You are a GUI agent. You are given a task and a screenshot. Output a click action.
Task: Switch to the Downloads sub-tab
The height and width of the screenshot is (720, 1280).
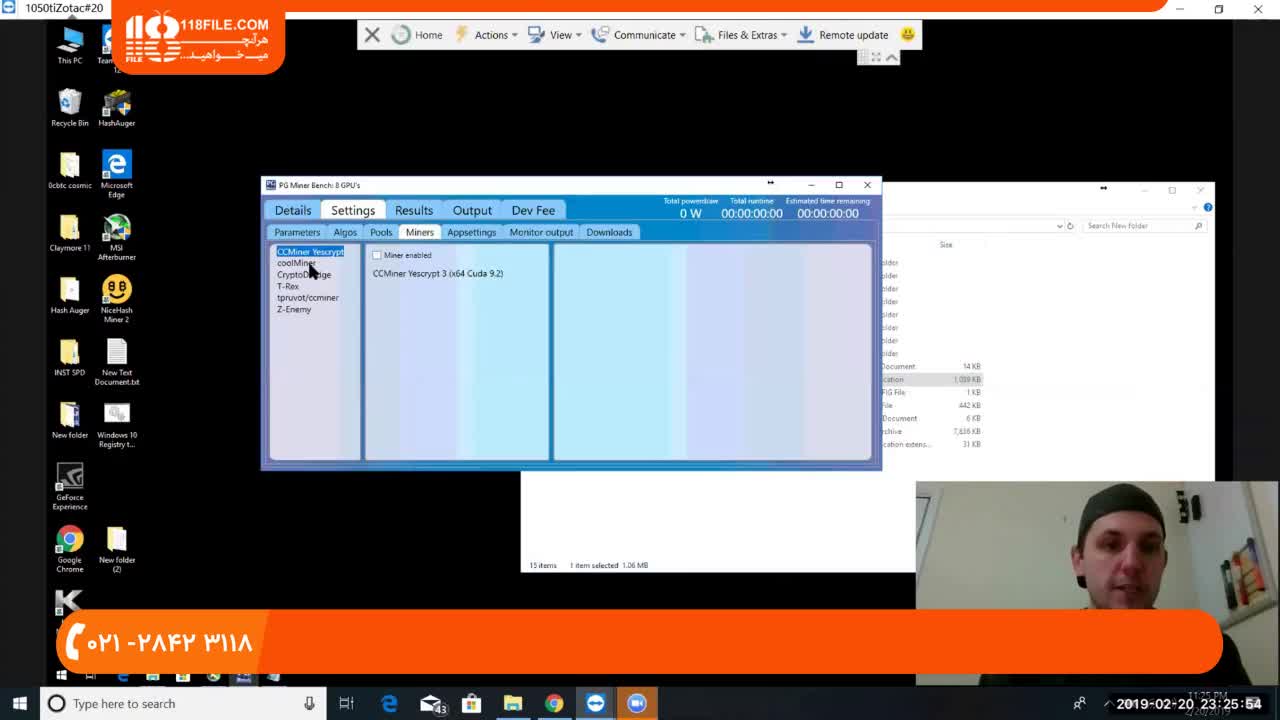click(x=609, y=232)
